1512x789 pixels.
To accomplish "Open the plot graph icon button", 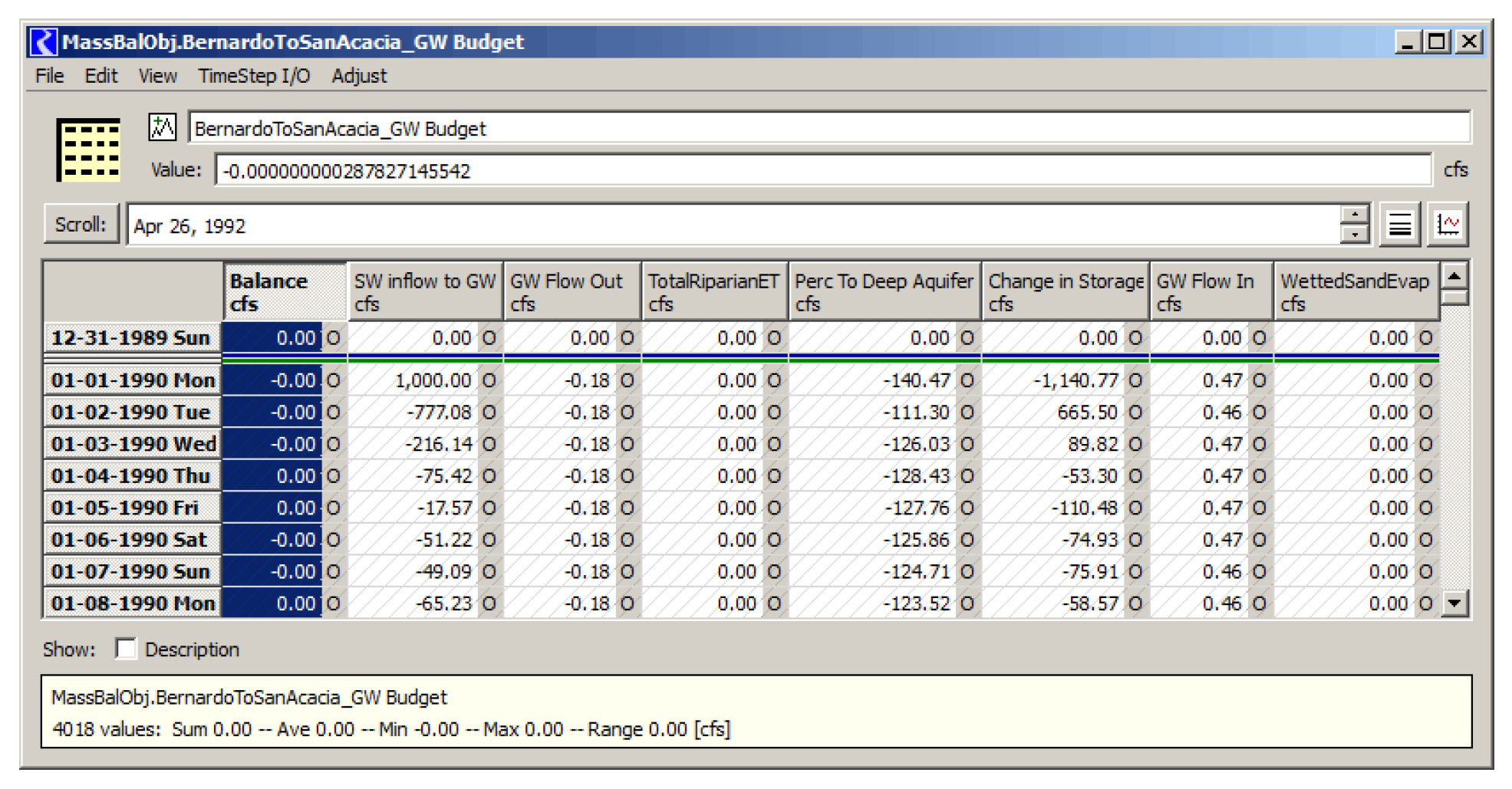I will pyautogui.click(x=1448, y=225).
